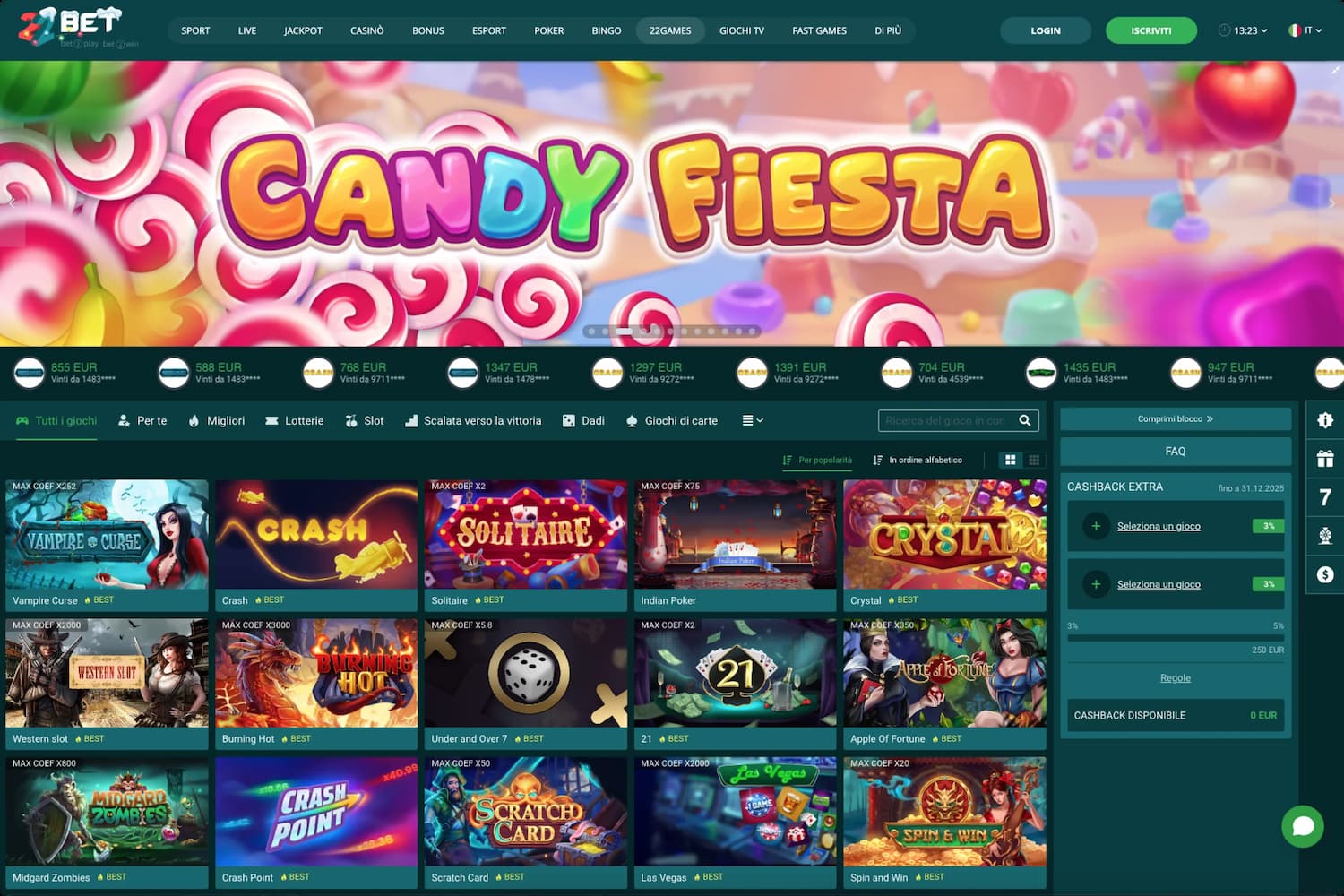
Task: Click the search magnifier icon
Action: (x=1025, y=420)
